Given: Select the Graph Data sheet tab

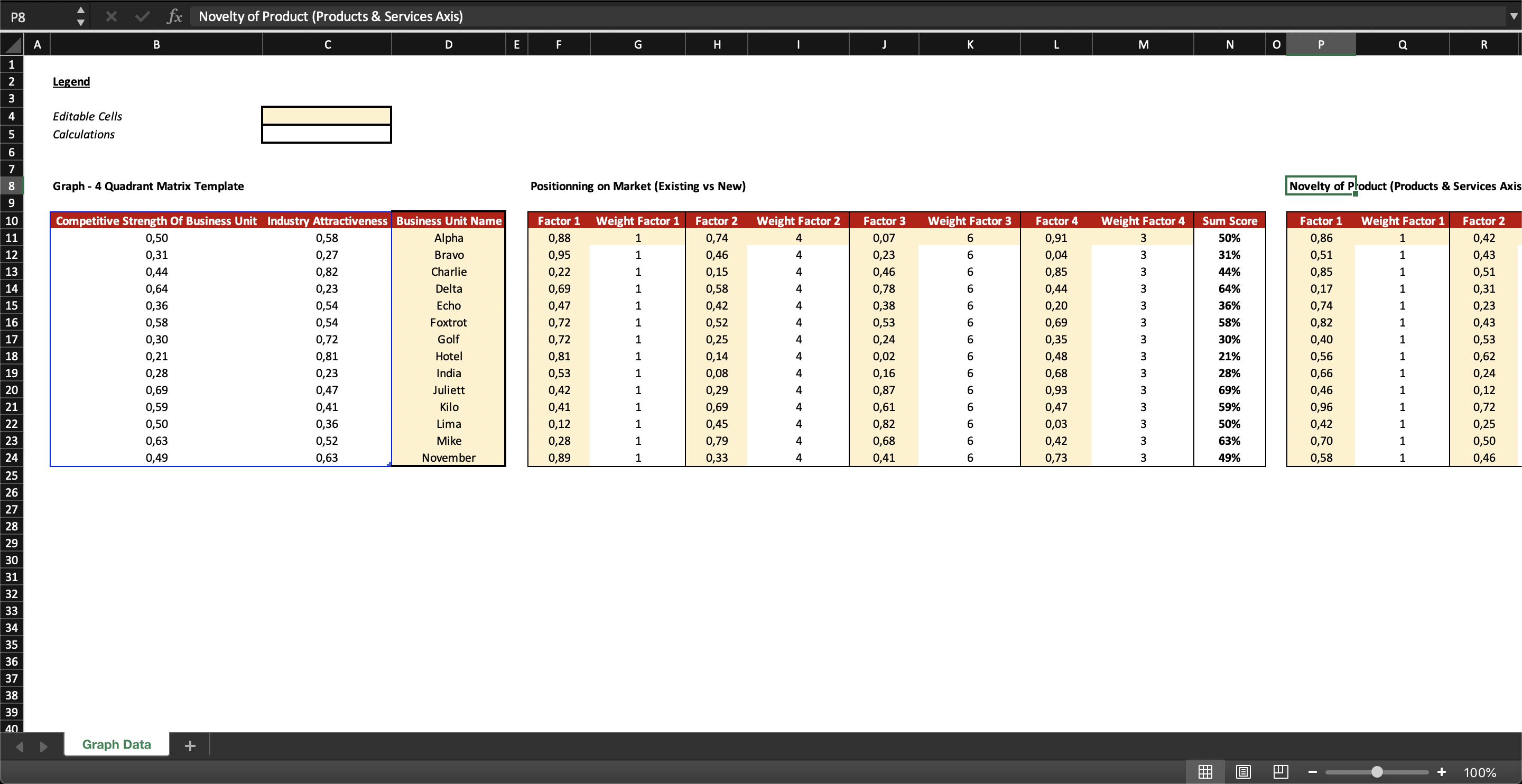Looking at the screenshot, I should 116,744.
